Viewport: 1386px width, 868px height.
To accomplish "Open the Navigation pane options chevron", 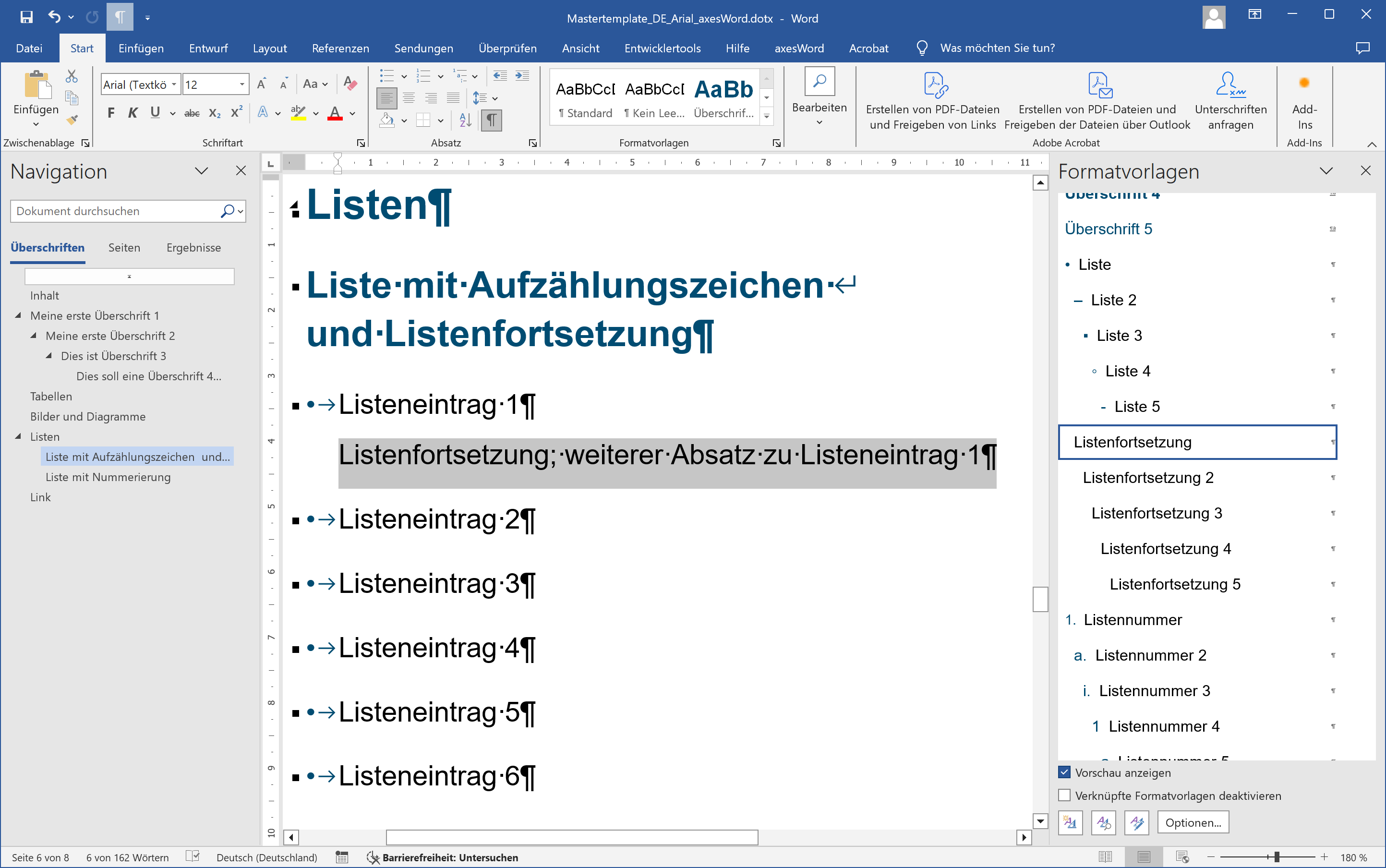I will click(202, 171).
